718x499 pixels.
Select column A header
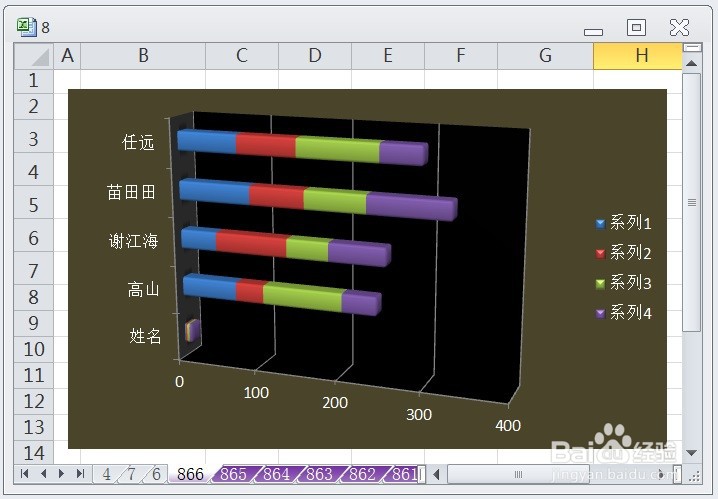point(67,56)
